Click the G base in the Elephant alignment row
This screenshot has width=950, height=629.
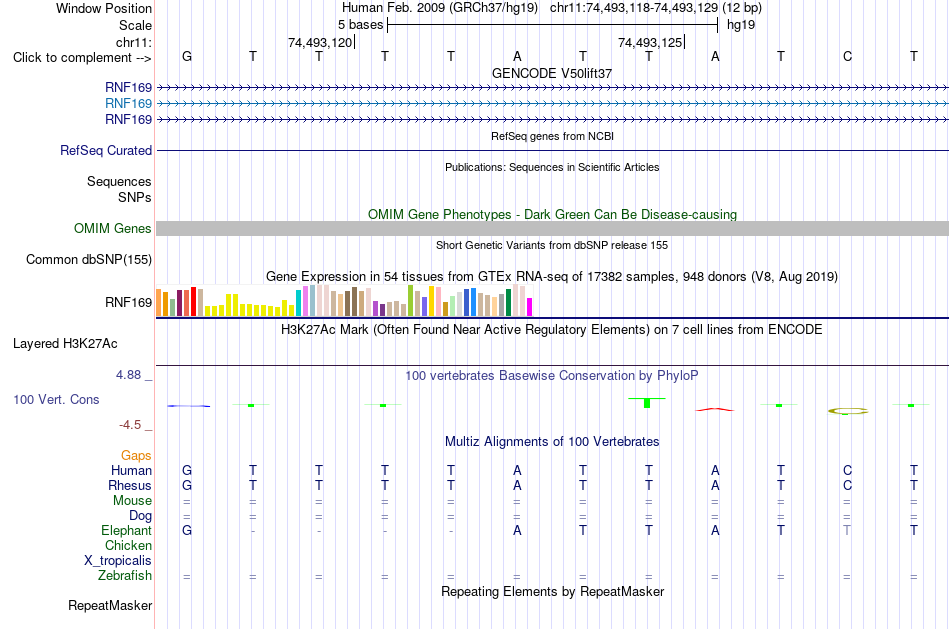[187, 530]
